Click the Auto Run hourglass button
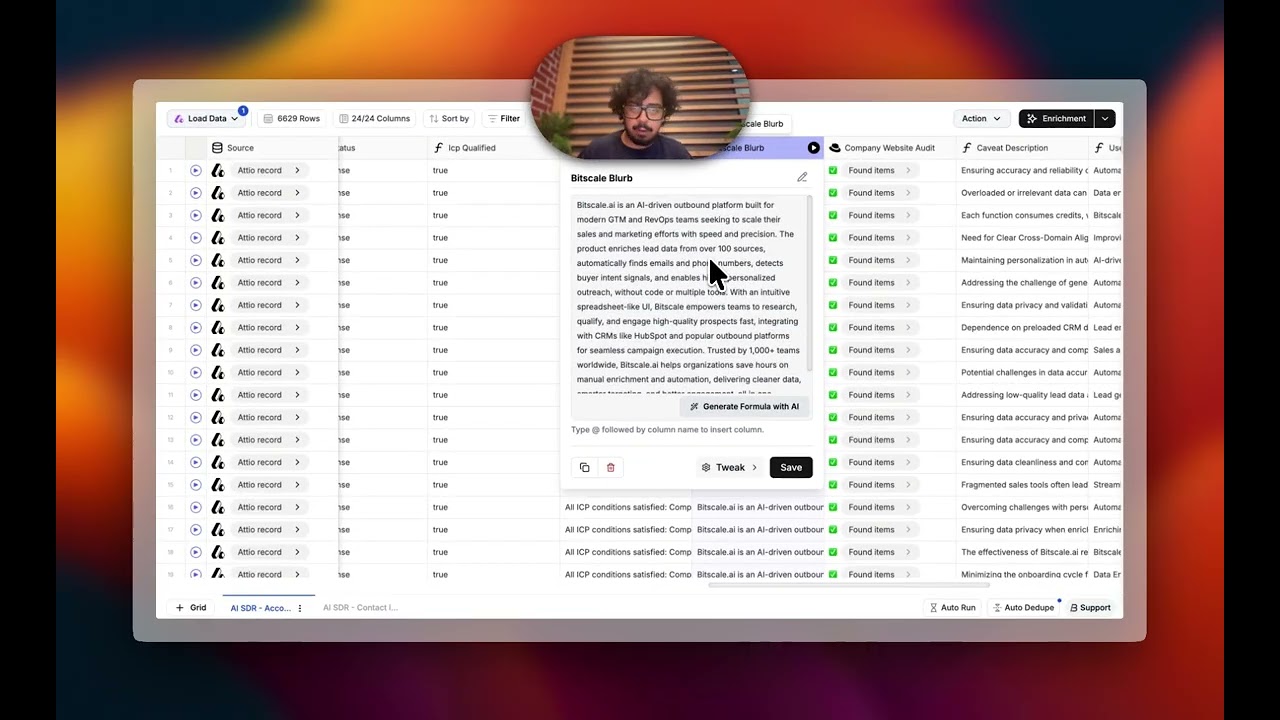 [952, 607]
